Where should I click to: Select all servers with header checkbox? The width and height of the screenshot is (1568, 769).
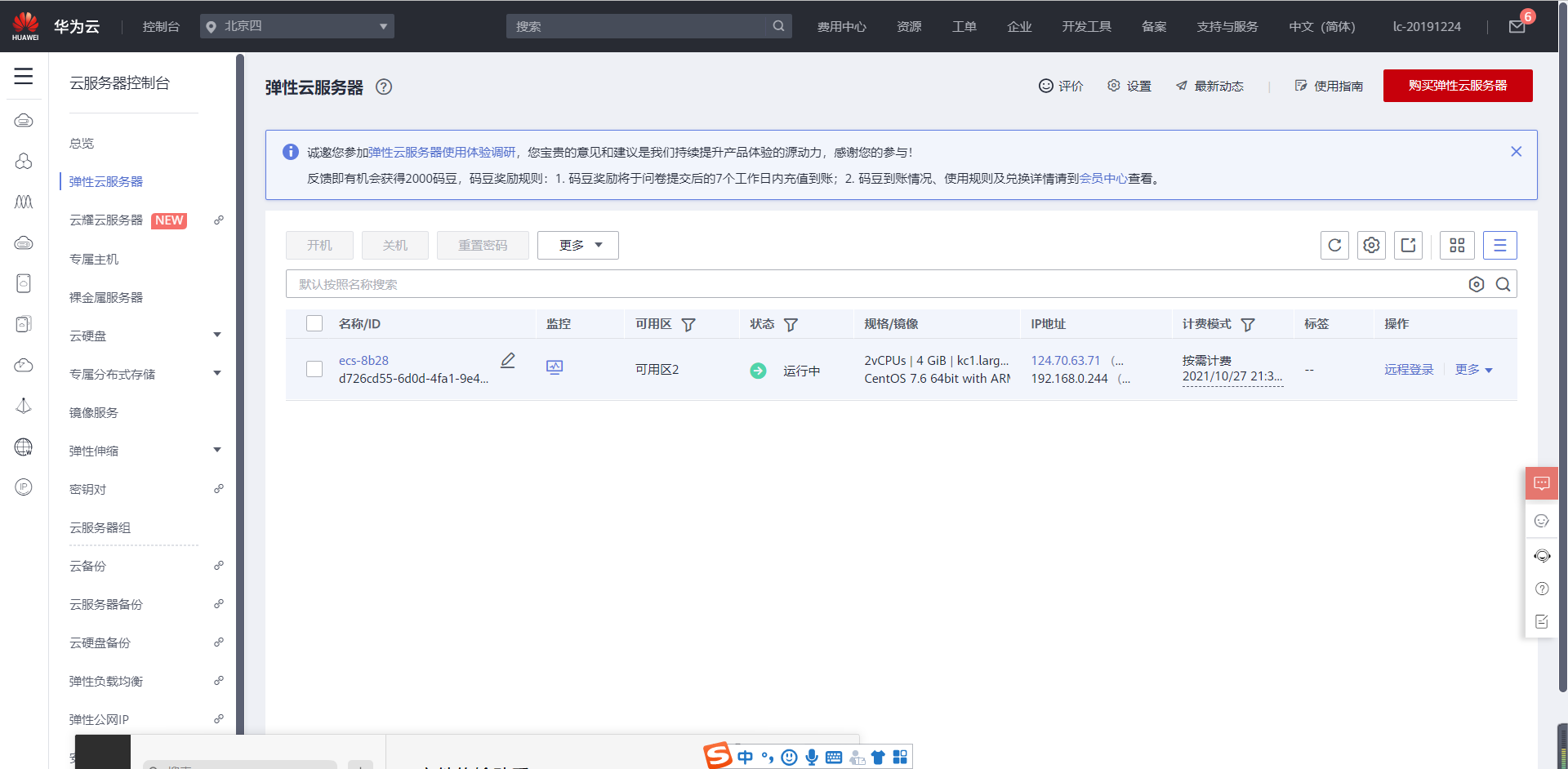(314, 323)
